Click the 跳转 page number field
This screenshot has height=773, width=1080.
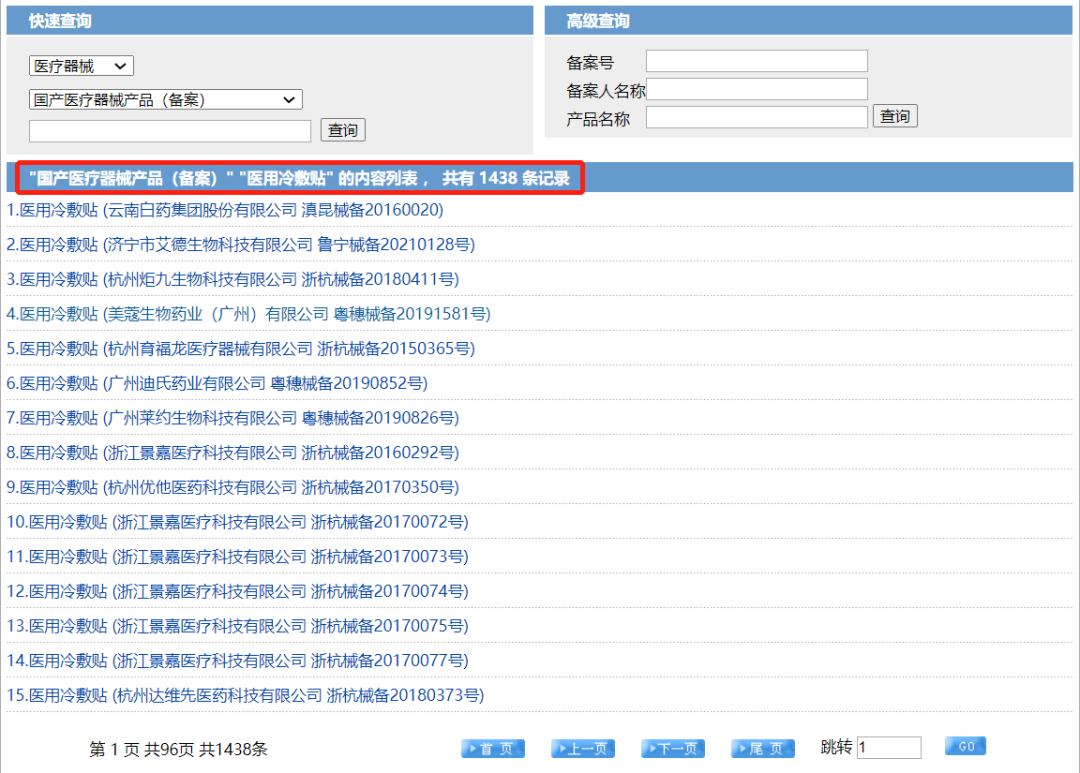point(888,748)
